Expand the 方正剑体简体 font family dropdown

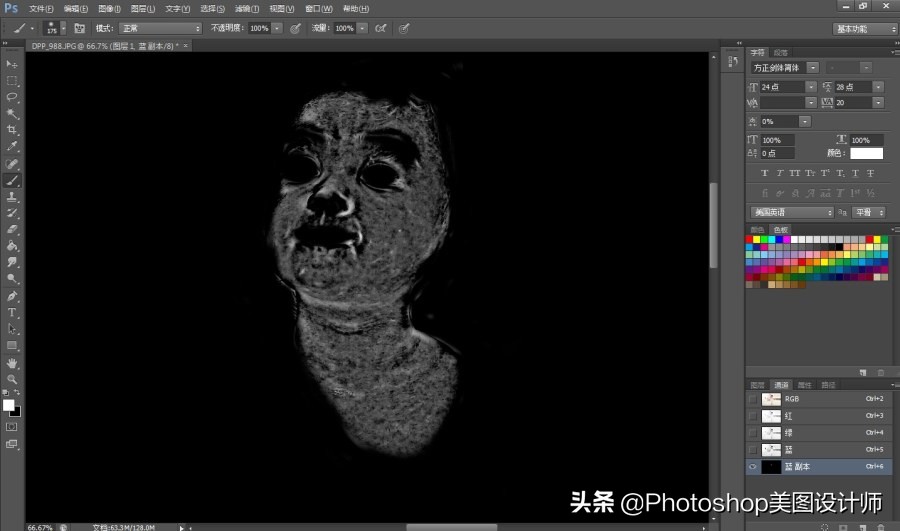(812, 68)
